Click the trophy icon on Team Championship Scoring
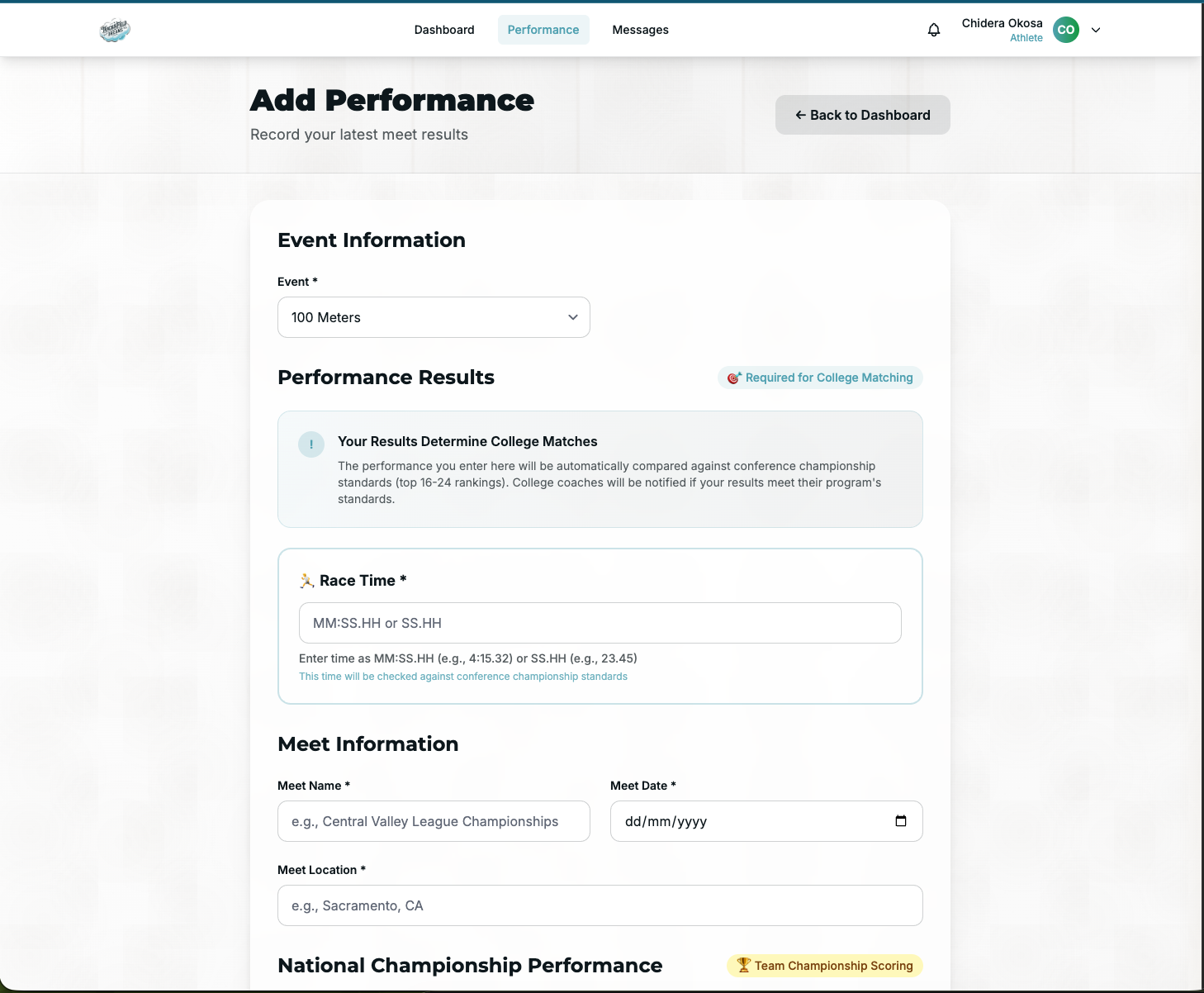The height and width of the screenshot is (993, 1204). click(x=742, y=965)
